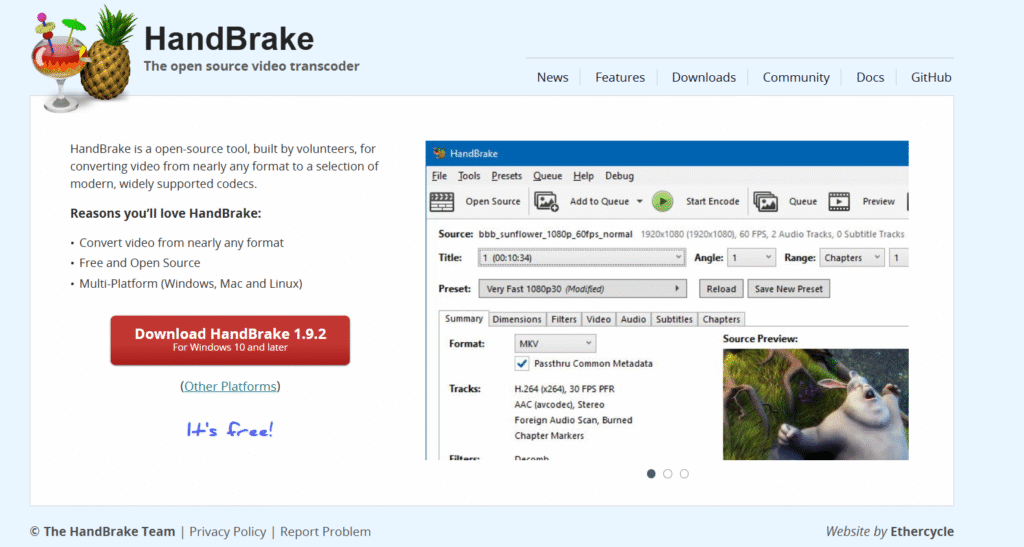Click the Open Source film clapper icon
Screen dimensions: 1024x547
[442, 202]
